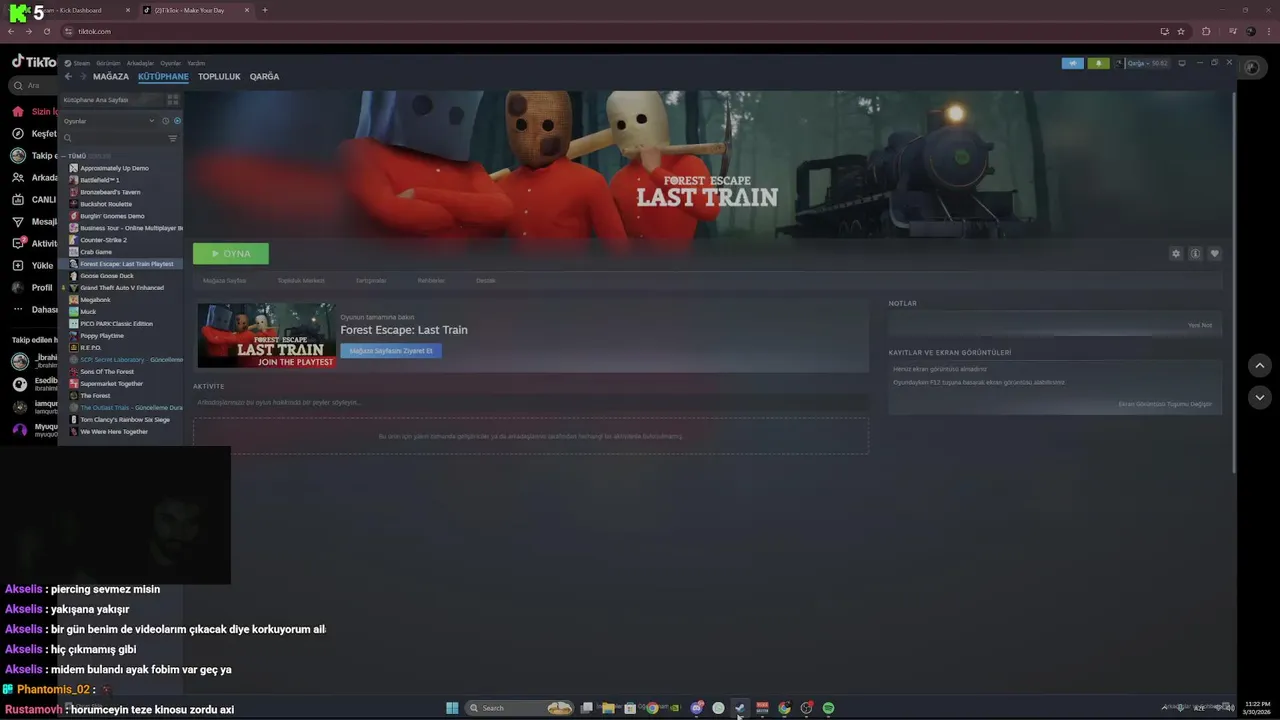Click TikTok home icon in sidebar
Viewport: 1280px width, 720px height.
18,112
